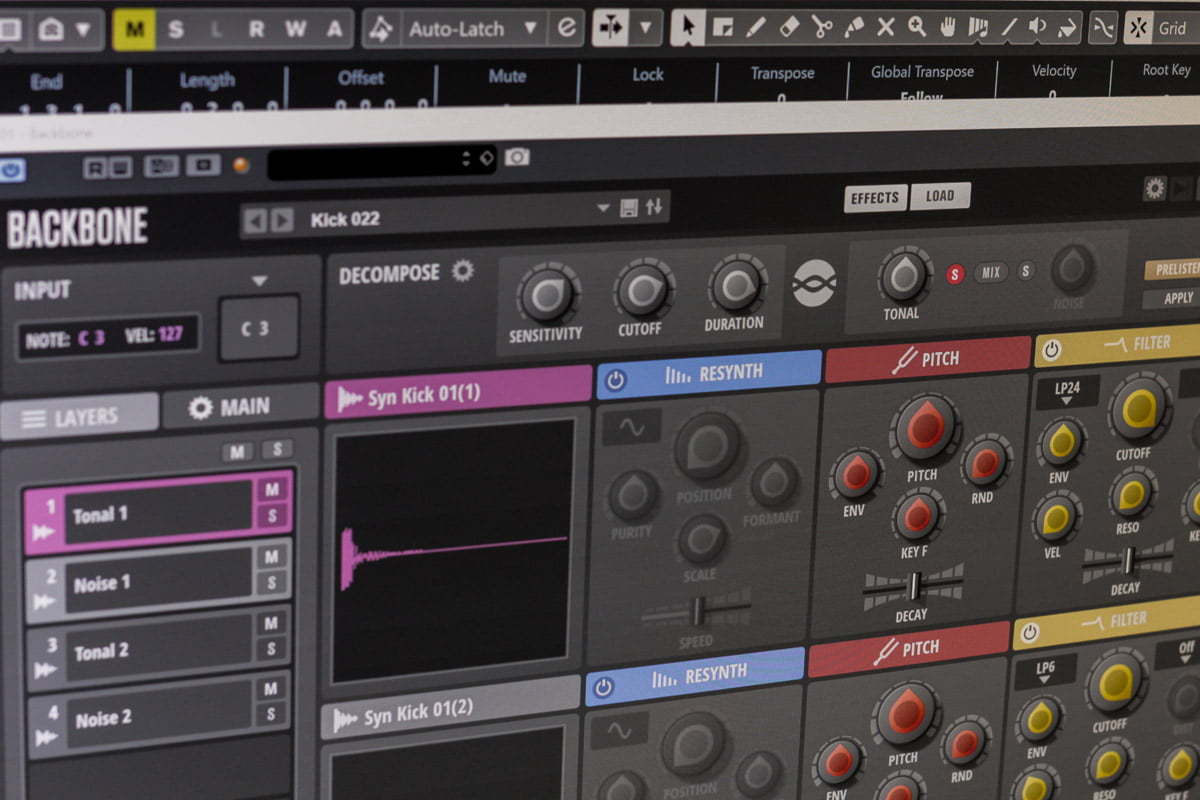Click the sine wave selector in first Resynth

631,427
